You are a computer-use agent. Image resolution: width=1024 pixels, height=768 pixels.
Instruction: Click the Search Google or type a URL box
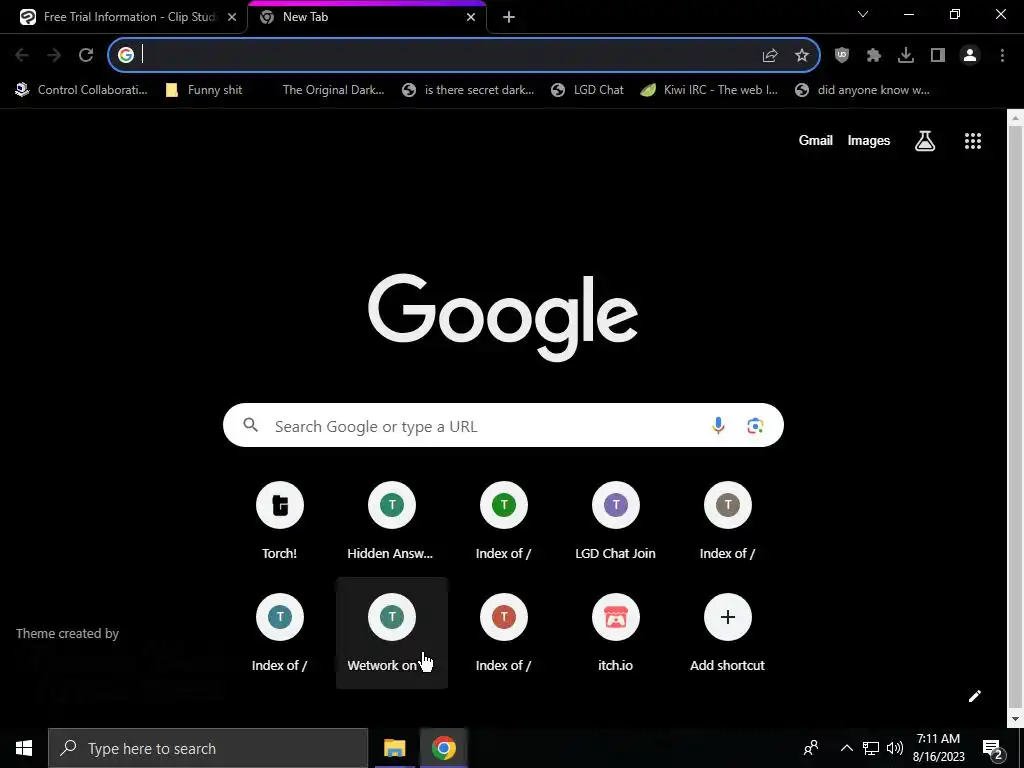(503, 425)
